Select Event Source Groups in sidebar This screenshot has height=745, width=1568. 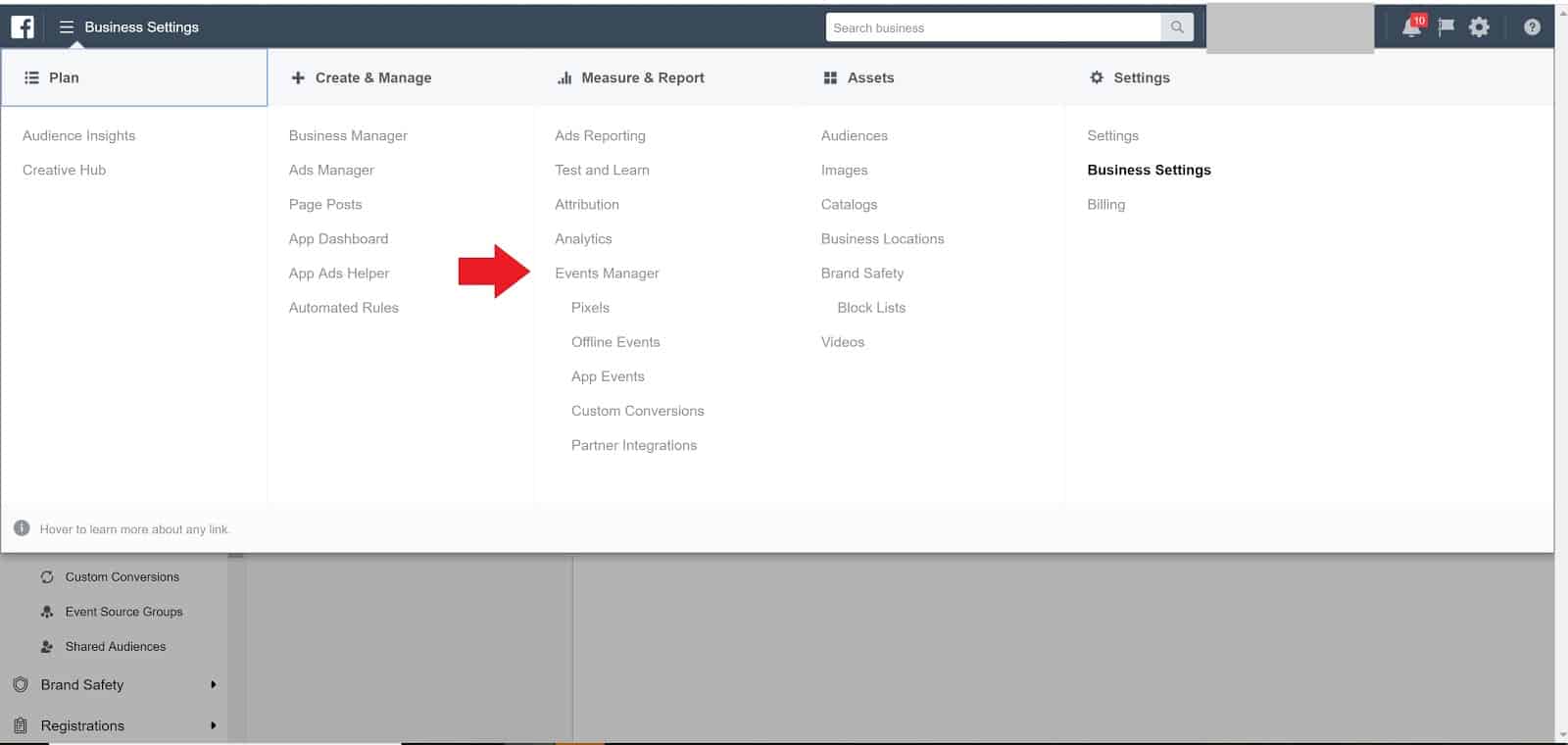coord(124,612)
